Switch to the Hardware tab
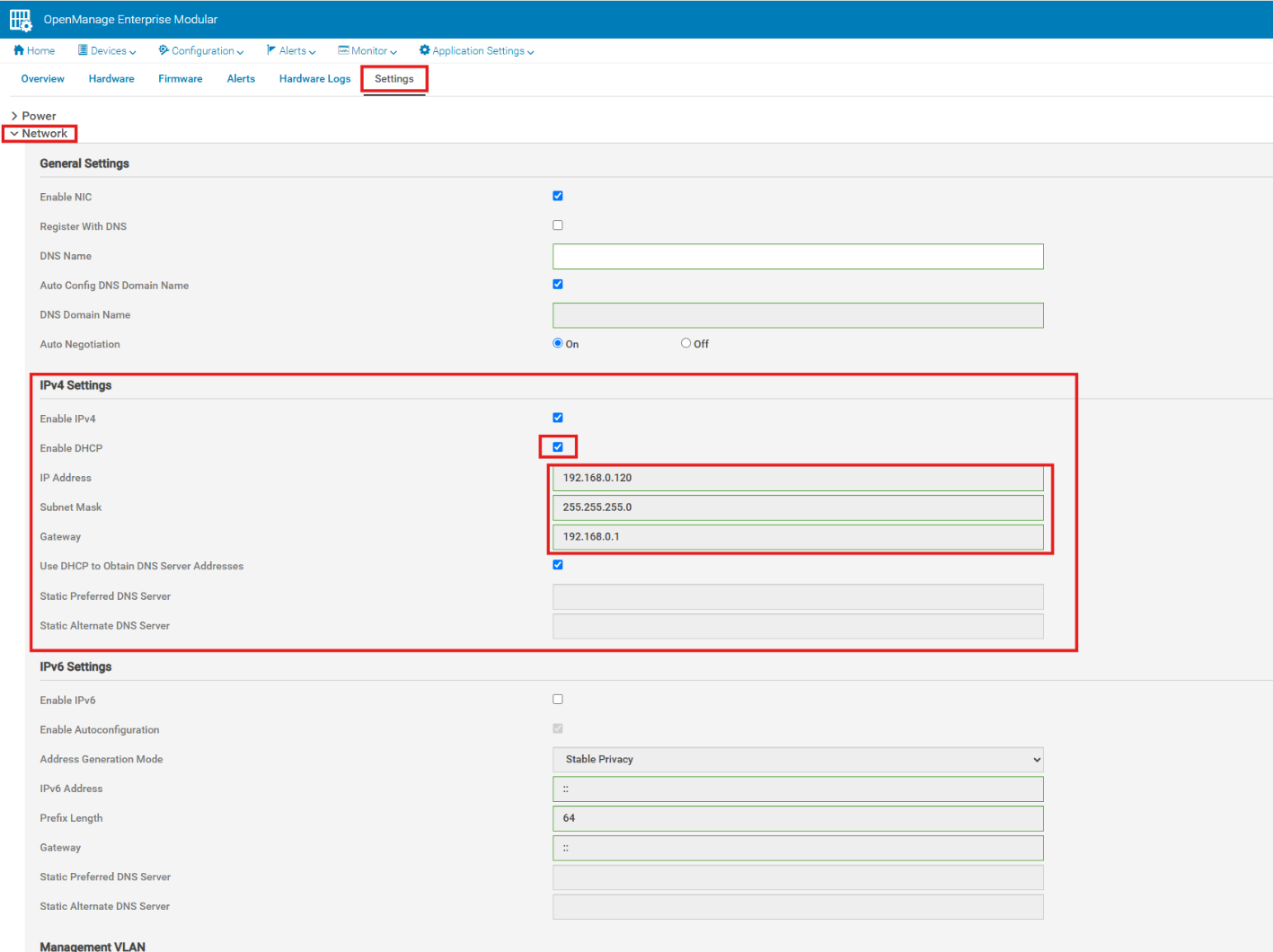Image resolution: width=1273 pixels, height=952 pixels. (111, 79)
